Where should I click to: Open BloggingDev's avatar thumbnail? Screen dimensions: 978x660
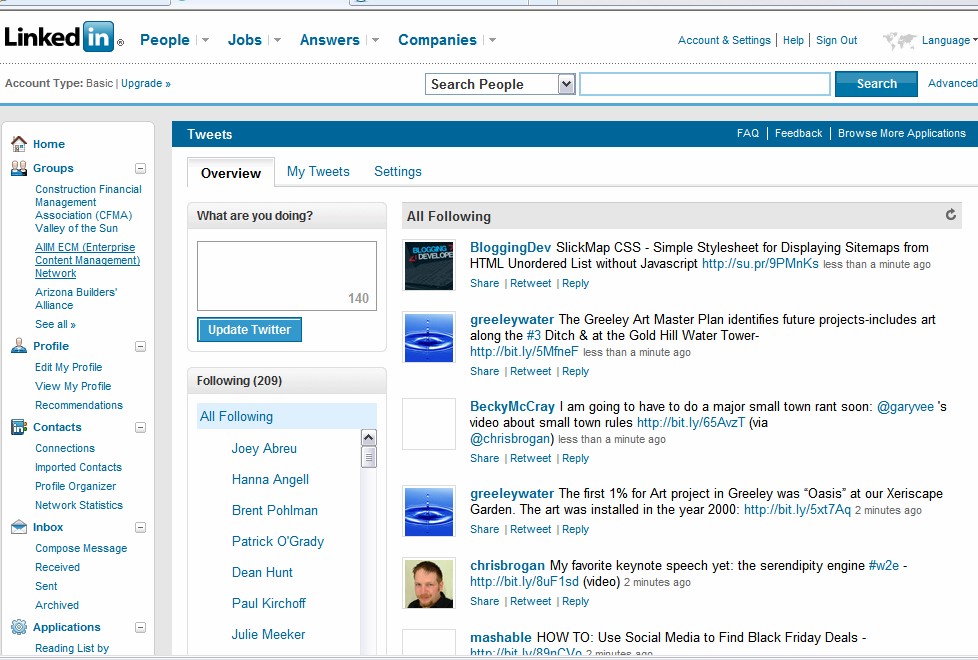(x=428, y=266)
